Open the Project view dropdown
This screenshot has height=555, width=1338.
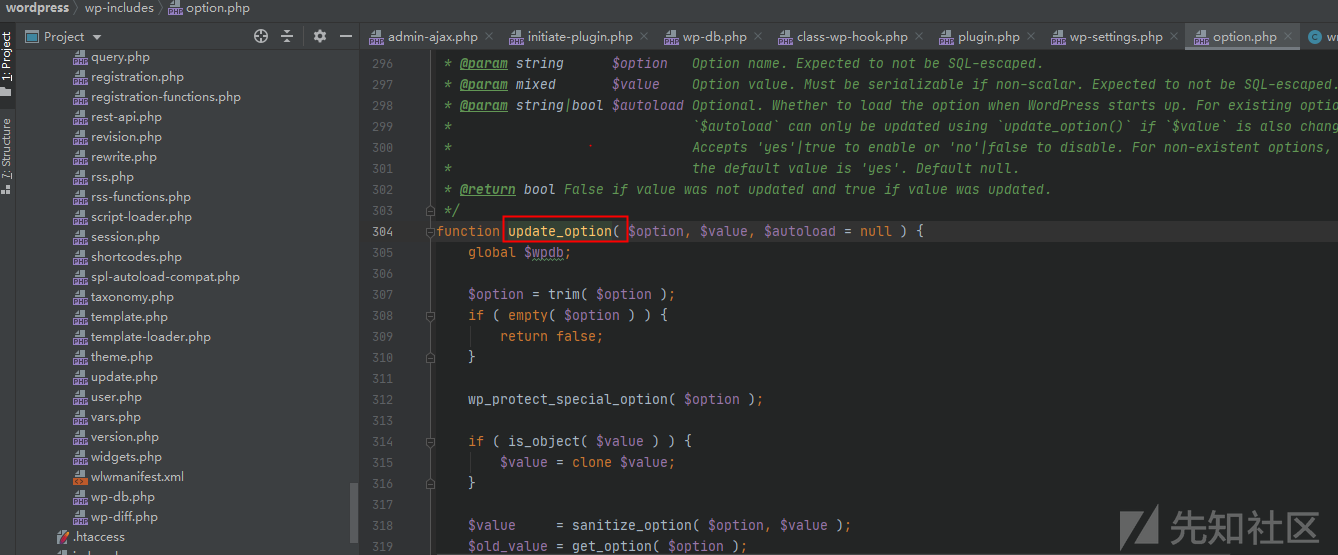97,37
